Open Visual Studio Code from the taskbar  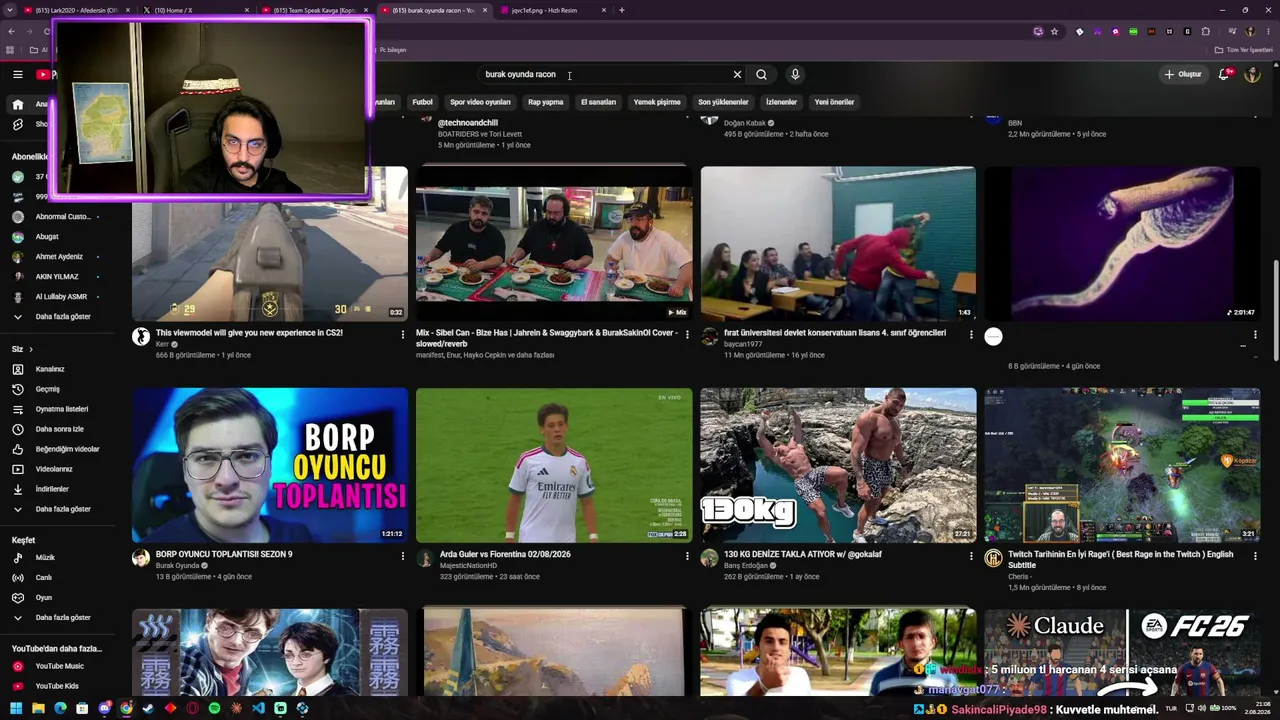(258, 708)
